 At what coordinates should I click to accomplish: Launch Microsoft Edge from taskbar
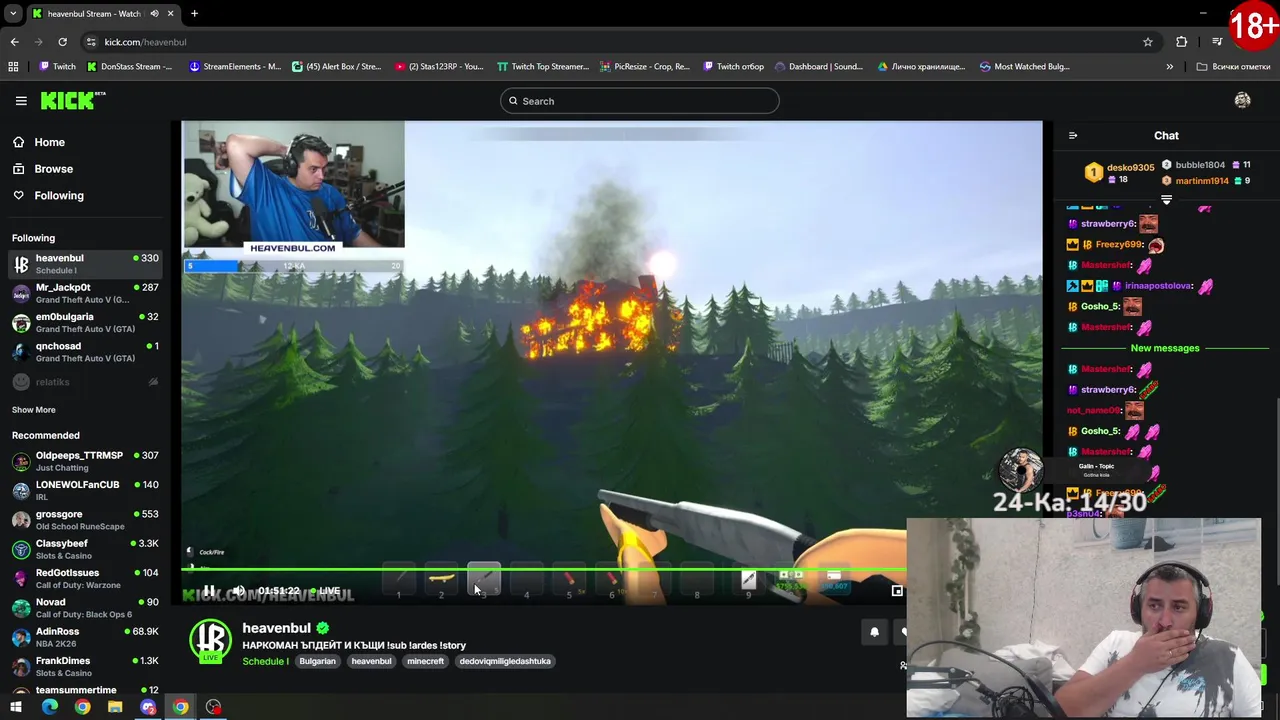point(49,707)
